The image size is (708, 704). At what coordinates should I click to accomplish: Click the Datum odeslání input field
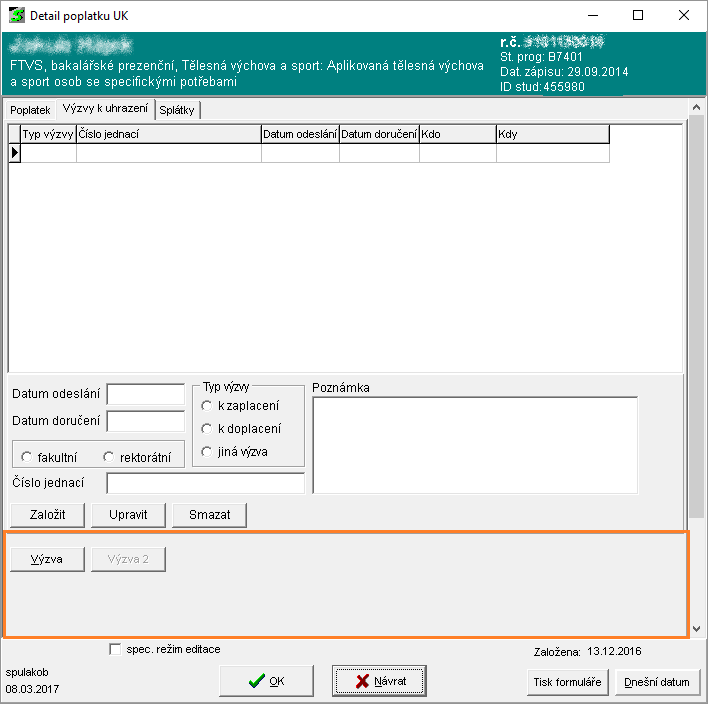146,394
